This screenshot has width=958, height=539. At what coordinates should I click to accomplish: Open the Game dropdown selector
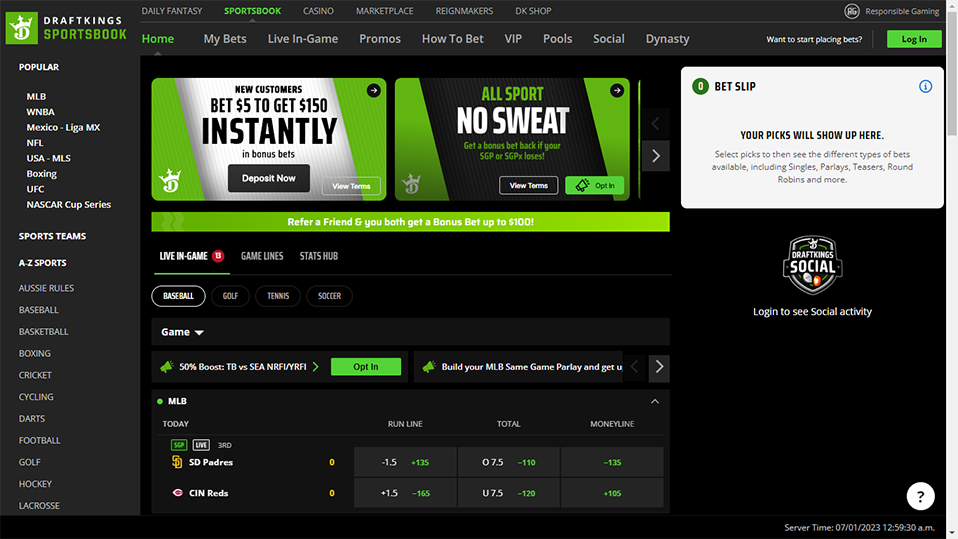tap(183, 332)
